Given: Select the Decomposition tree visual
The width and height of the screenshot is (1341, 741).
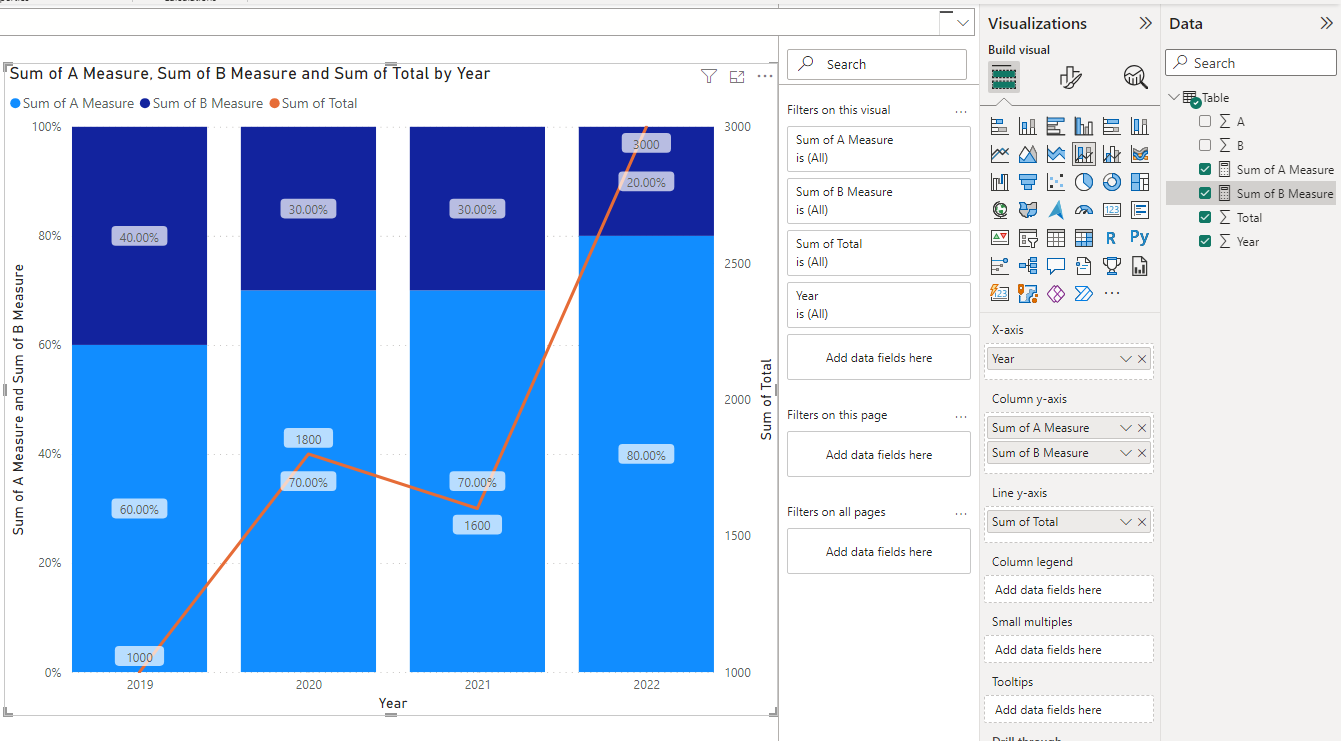Looking at the screenshot, I should (x=1028, y=266).
